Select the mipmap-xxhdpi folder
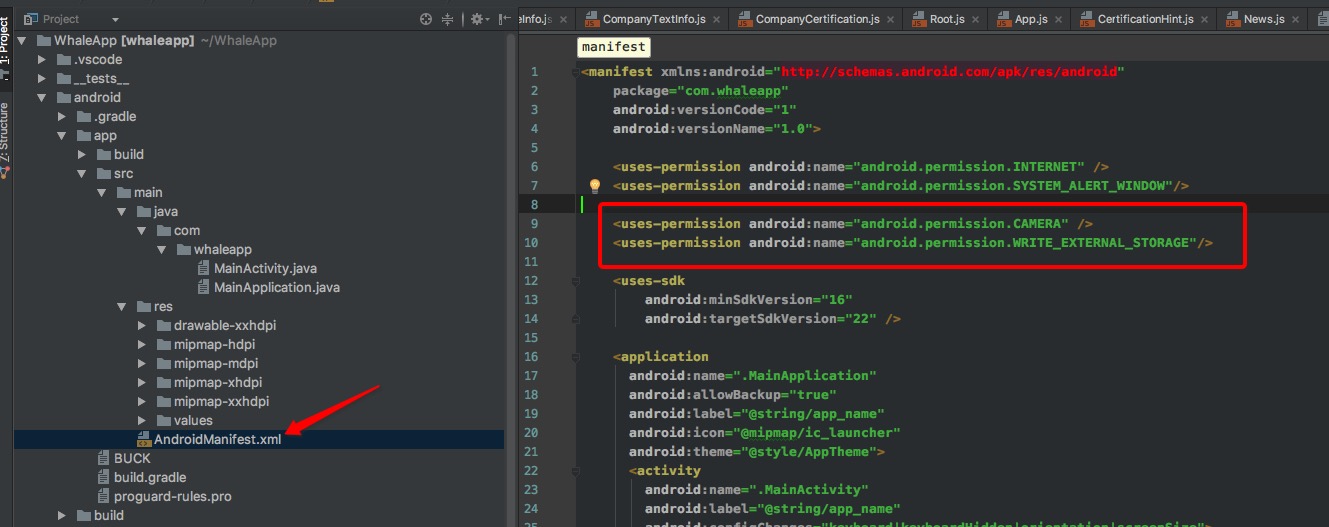This screenshot has width=1329, height=527. point(221,402)
